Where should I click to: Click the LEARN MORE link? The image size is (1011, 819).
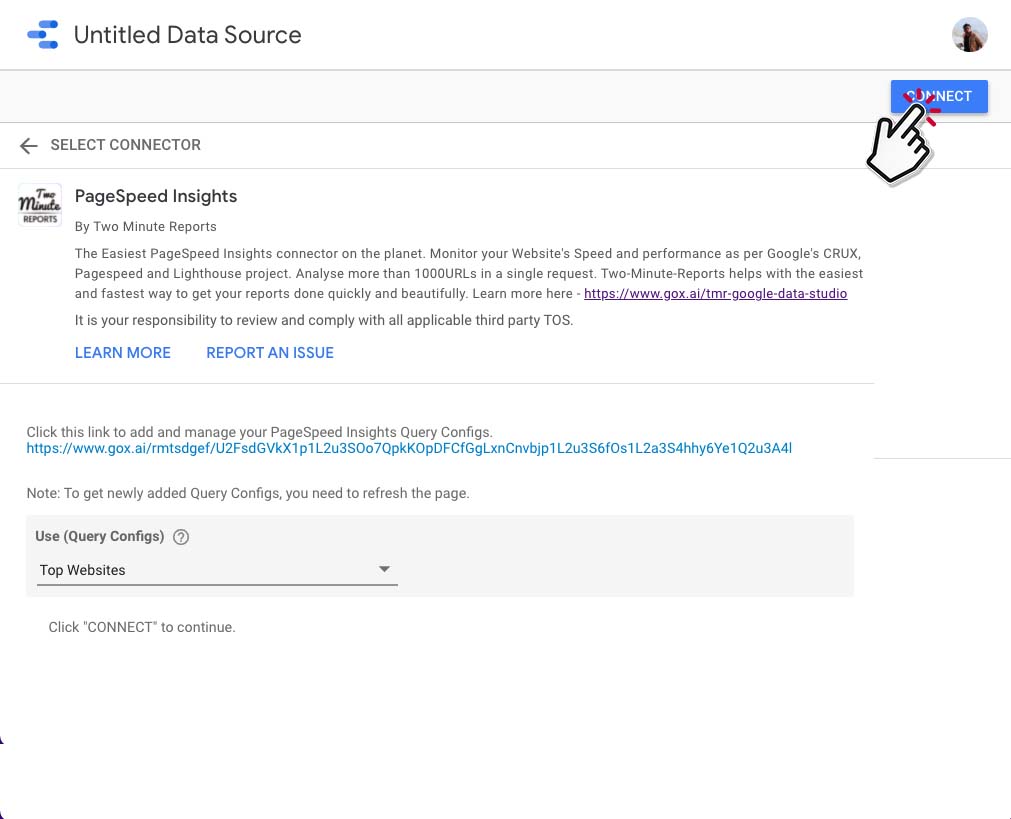(x=123, y=353)
